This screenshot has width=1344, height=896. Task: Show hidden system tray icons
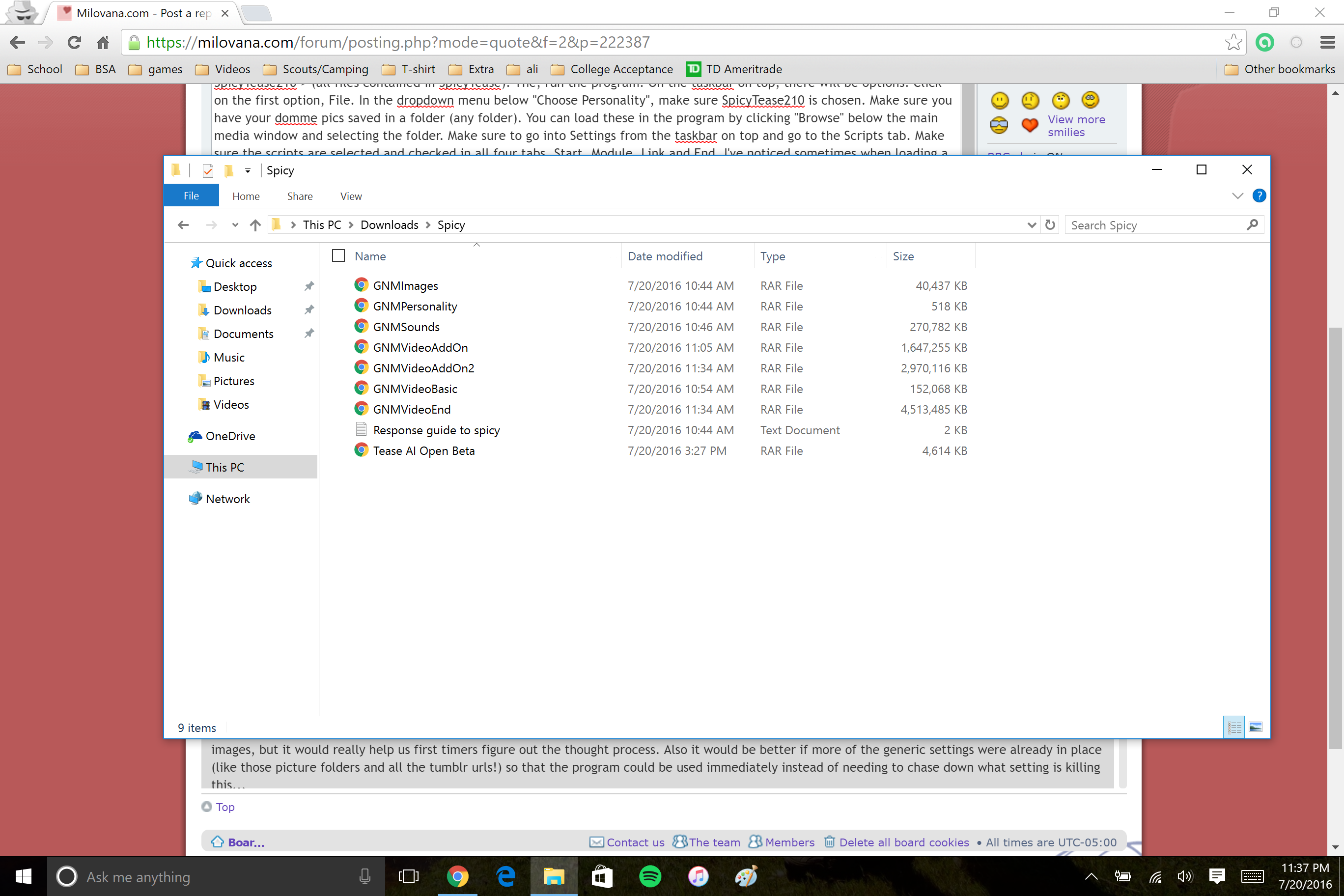[x=1091, y=876]
